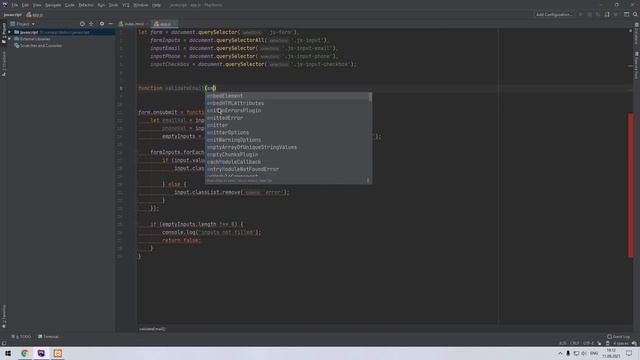Click the expand/collapse all icon in Project panel
Screen dimensions: 640x360
[91, 24]
